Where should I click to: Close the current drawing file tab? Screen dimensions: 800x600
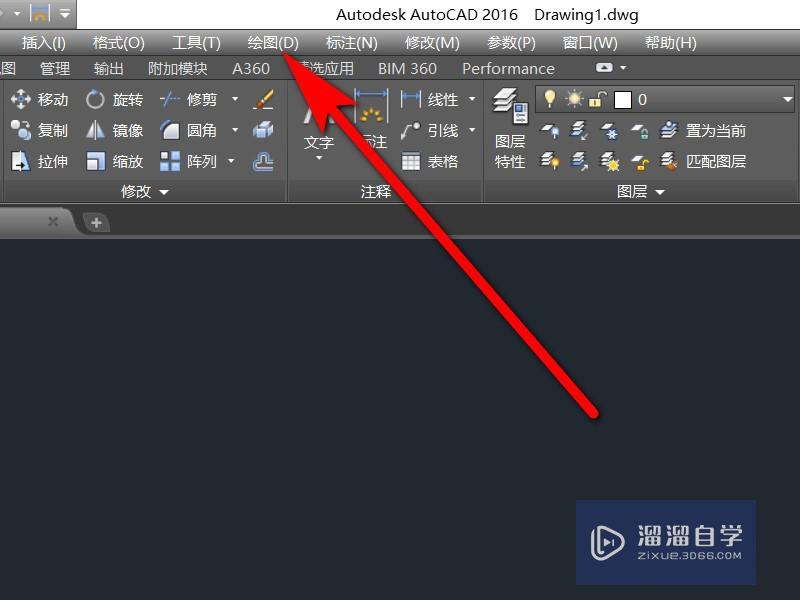pos(53,221)
